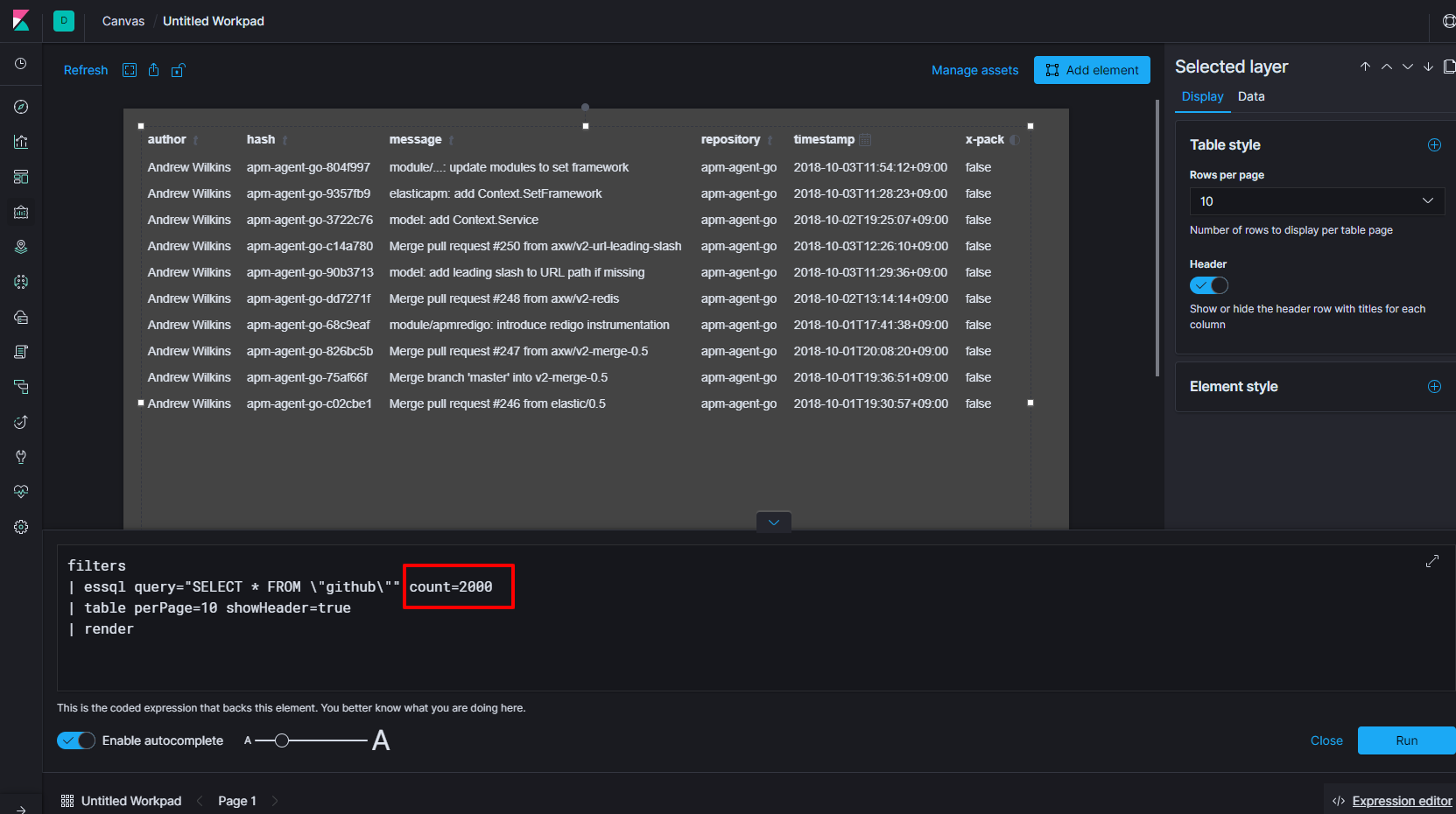Open the Discover compass icon in sidebar
This screenshot has width=1456, height=814.
click(x=21, y=107)
